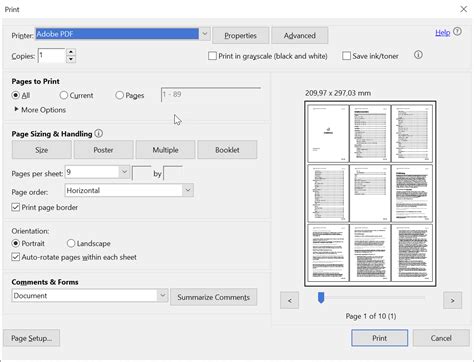
Task: Open the Printer dropdown list
Action: coord(205,34)
